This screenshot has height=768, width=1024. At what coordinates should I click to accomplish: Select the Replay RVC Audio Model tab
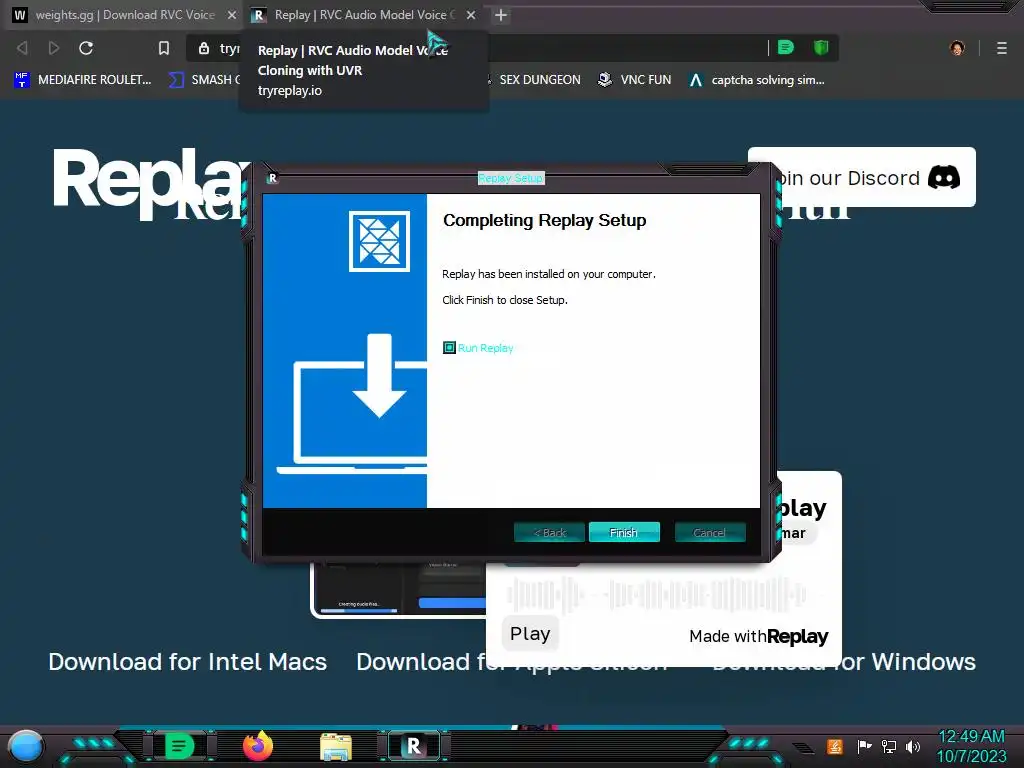coord(363,15)
